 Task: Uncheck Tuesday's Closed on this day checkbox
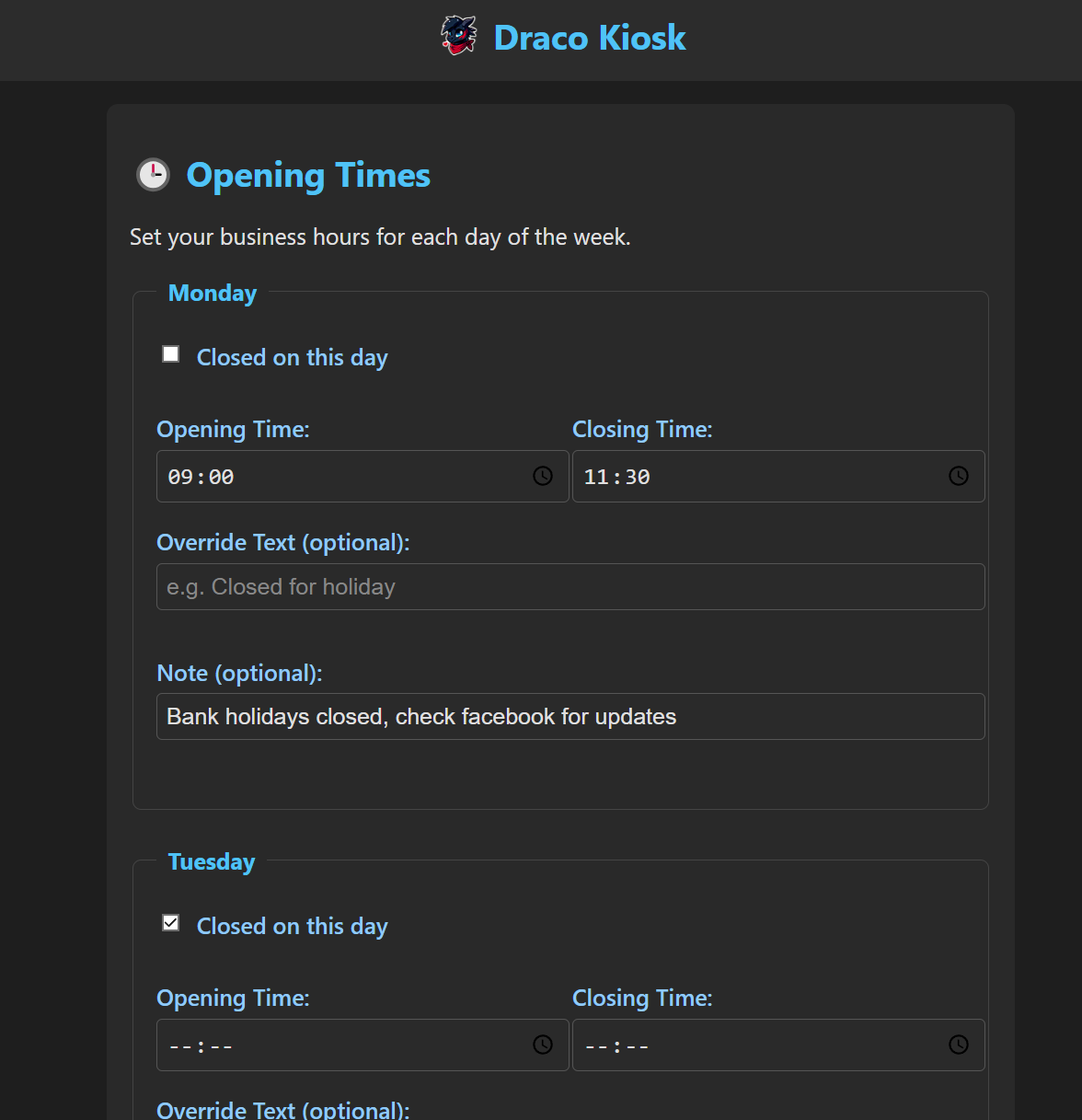point(171,923)
